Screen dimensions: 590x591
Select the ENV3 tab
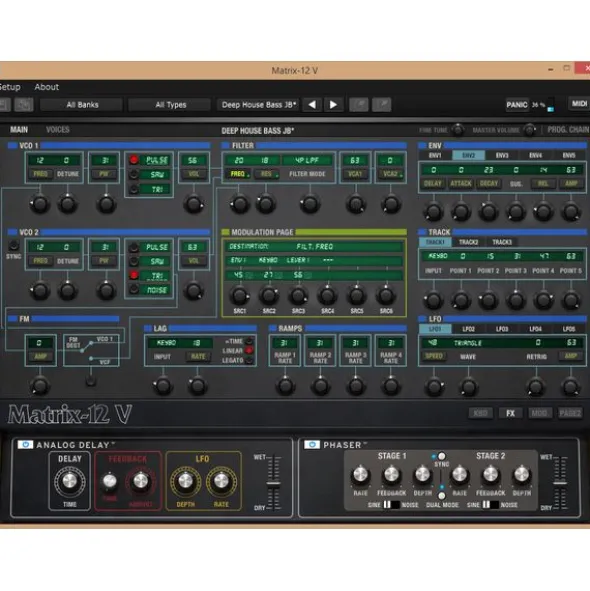pos(502,155)
